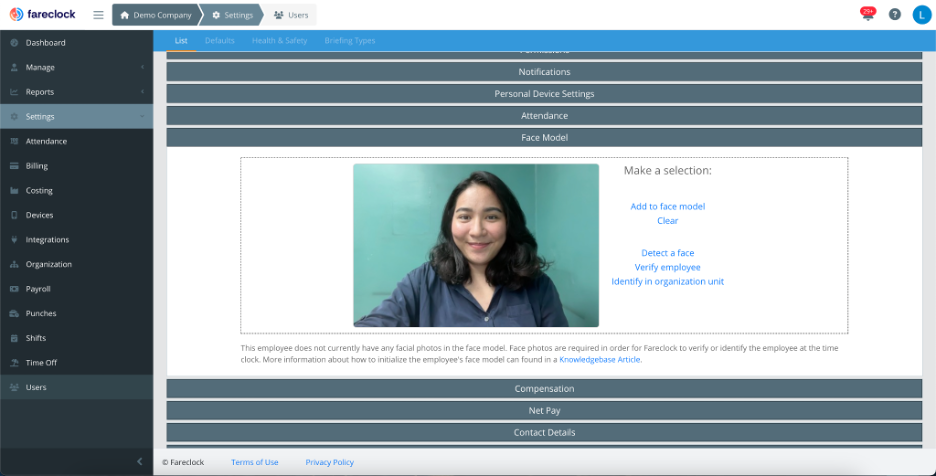Click Add to face model link
Image resolution: width=936 pixels, height=476 pixels.
pos(667,207)
